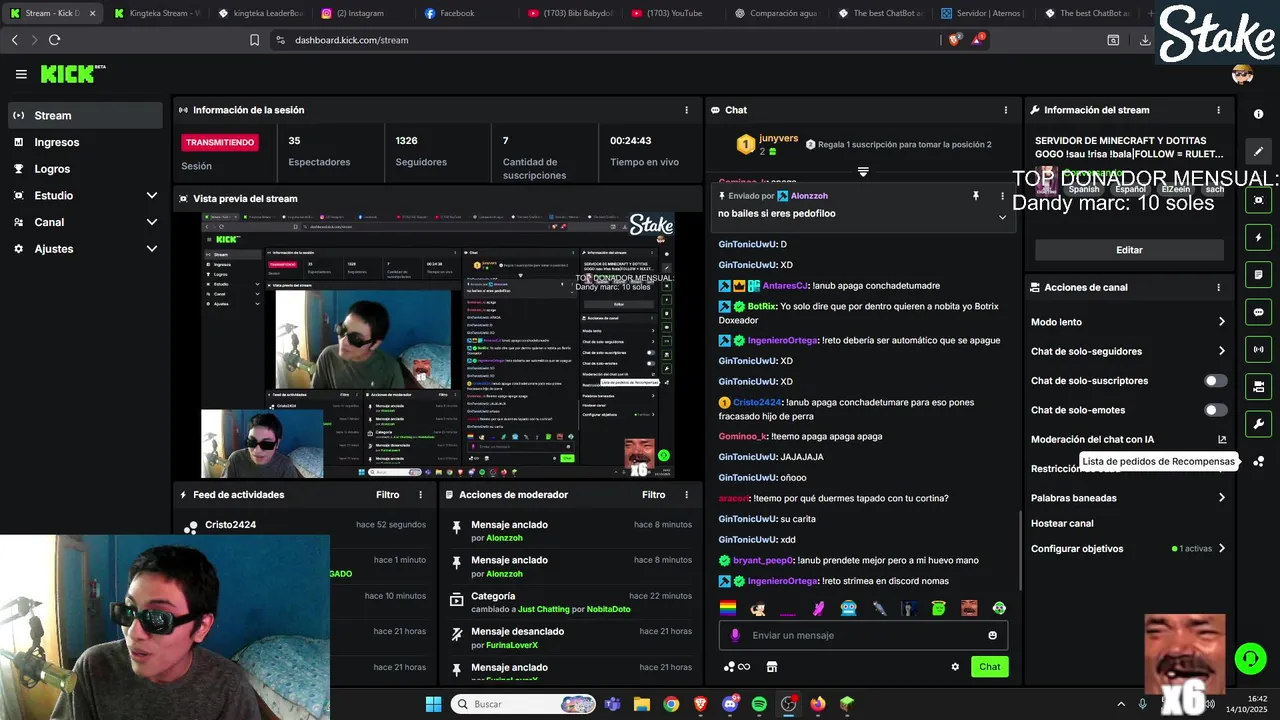Image resolution: width=1280 pixels, height=720 pixels.
Task: Open chat settings gear icon
Action: click(955, 667)
